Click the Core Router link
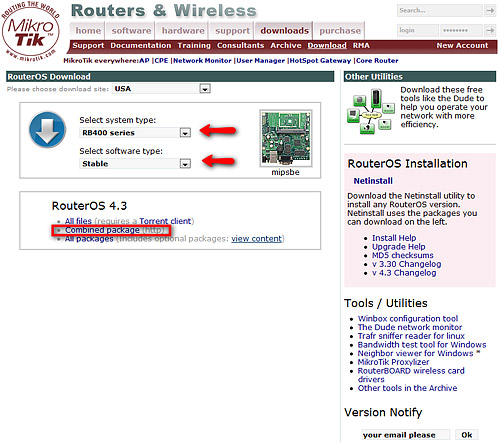 pyautogui.click(x=377, y=61)
